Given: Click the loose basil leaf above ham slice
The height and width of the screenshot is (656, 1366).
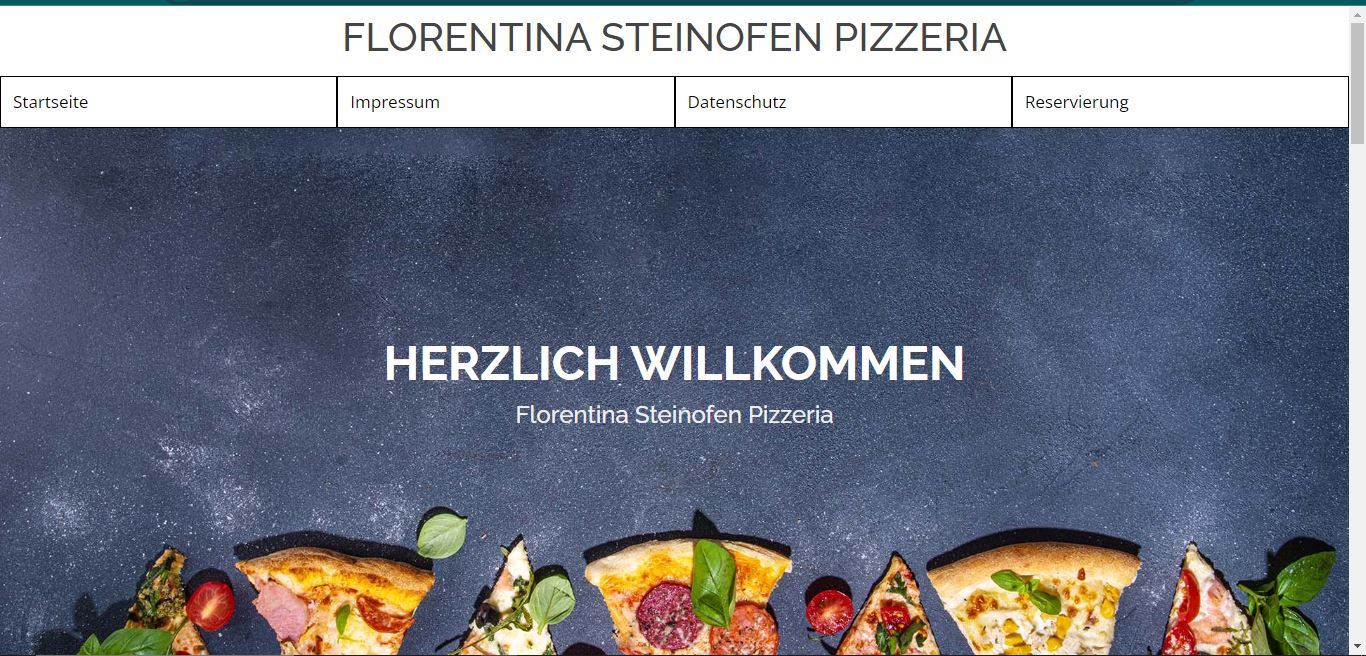Looking at the screenshot, I should tap(441, 535).
